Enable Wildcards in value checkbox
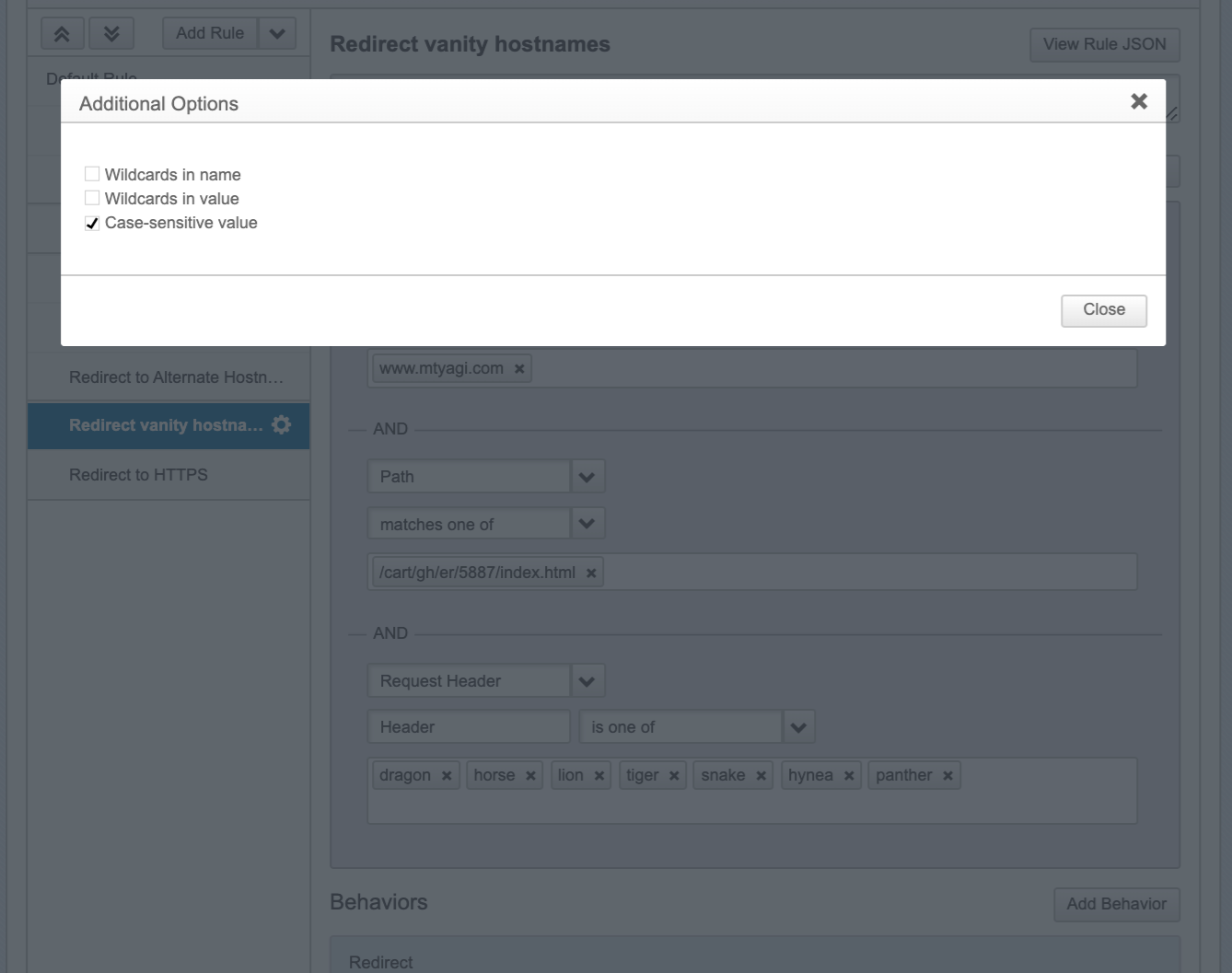The width and height of the screenshot is (1232, 973). [x=92, y=198]
